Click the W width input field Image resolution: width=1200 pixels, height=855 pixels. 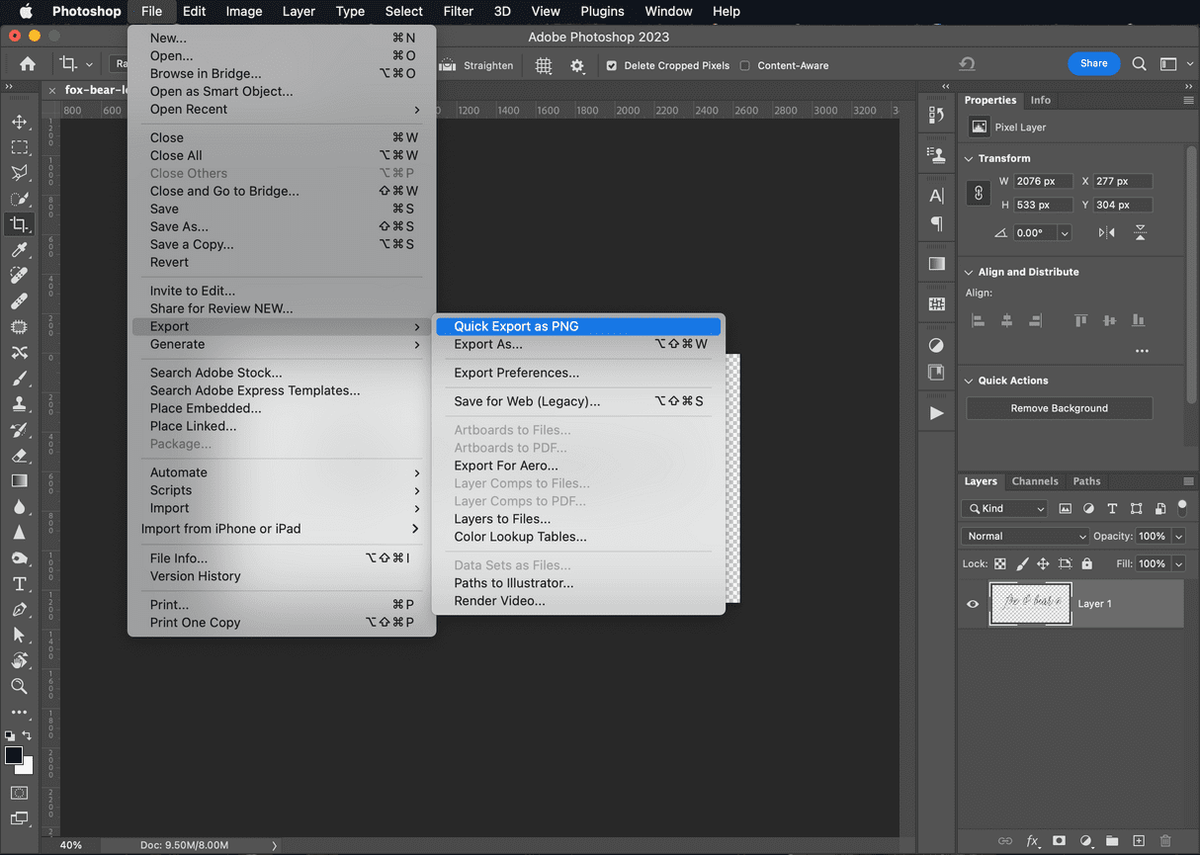1041,182
